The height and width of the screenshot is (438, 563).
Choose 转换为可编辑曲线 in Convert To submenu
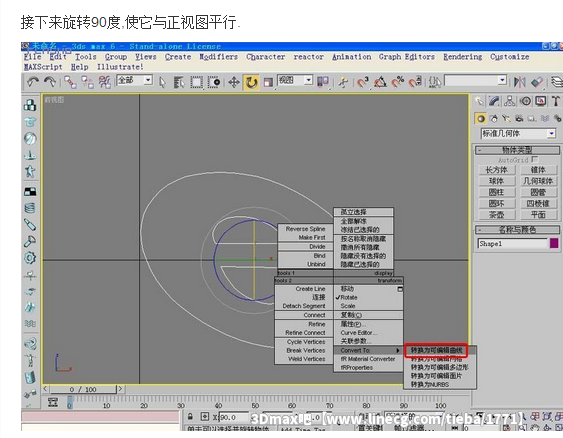pyautogui.click(x=437, y=350)
